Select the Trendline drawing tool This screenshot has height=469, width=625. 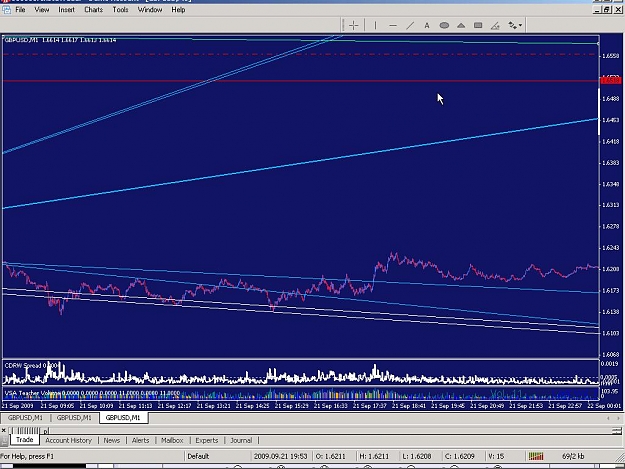click(410, 26)
